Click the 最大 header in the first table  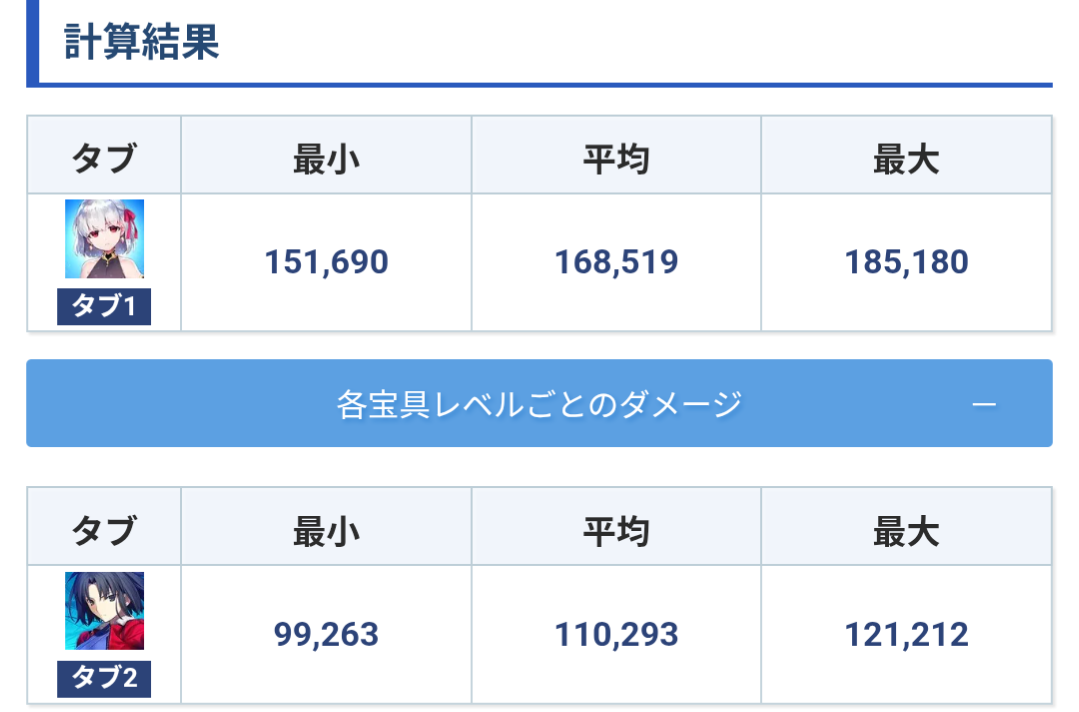906,159
